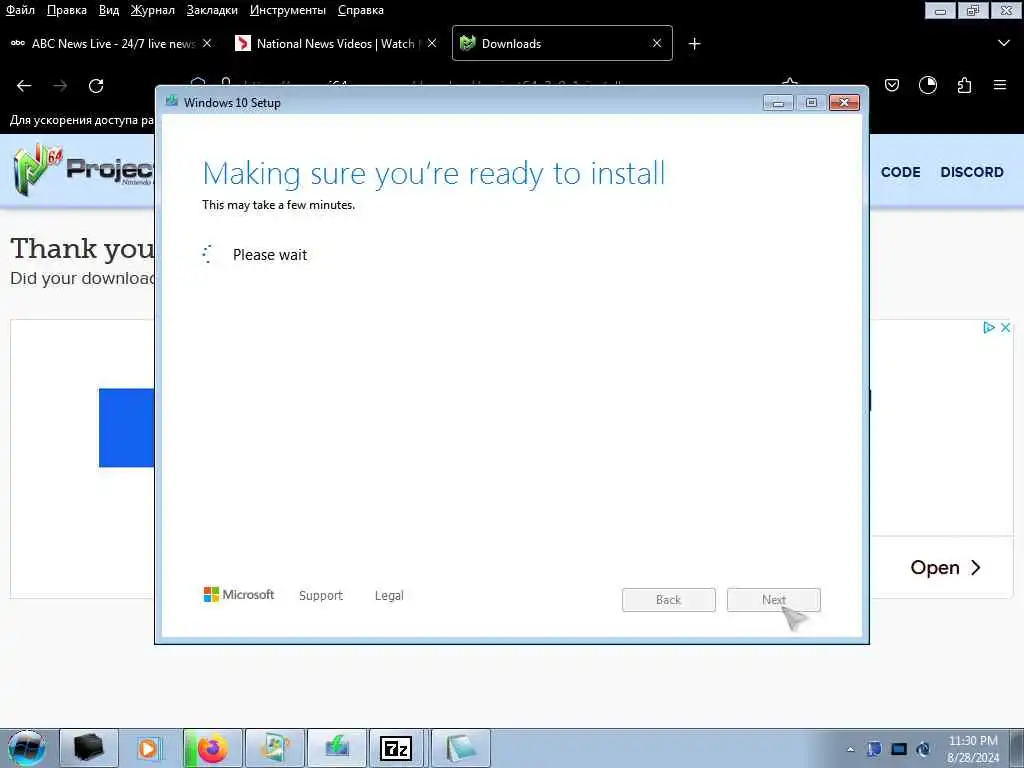This screenshot has width=1024, height=768.
Task: Minimize the Firefox window
Action: [940, 10]
